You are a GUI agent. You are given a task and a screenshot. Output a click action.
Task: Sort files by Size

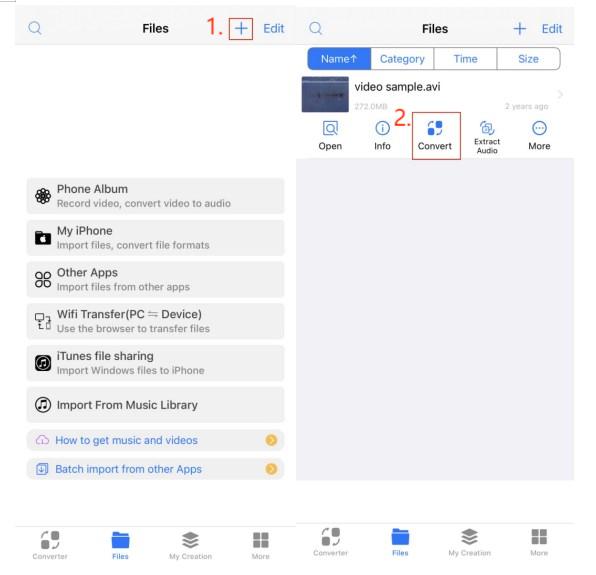coord(528,59)
